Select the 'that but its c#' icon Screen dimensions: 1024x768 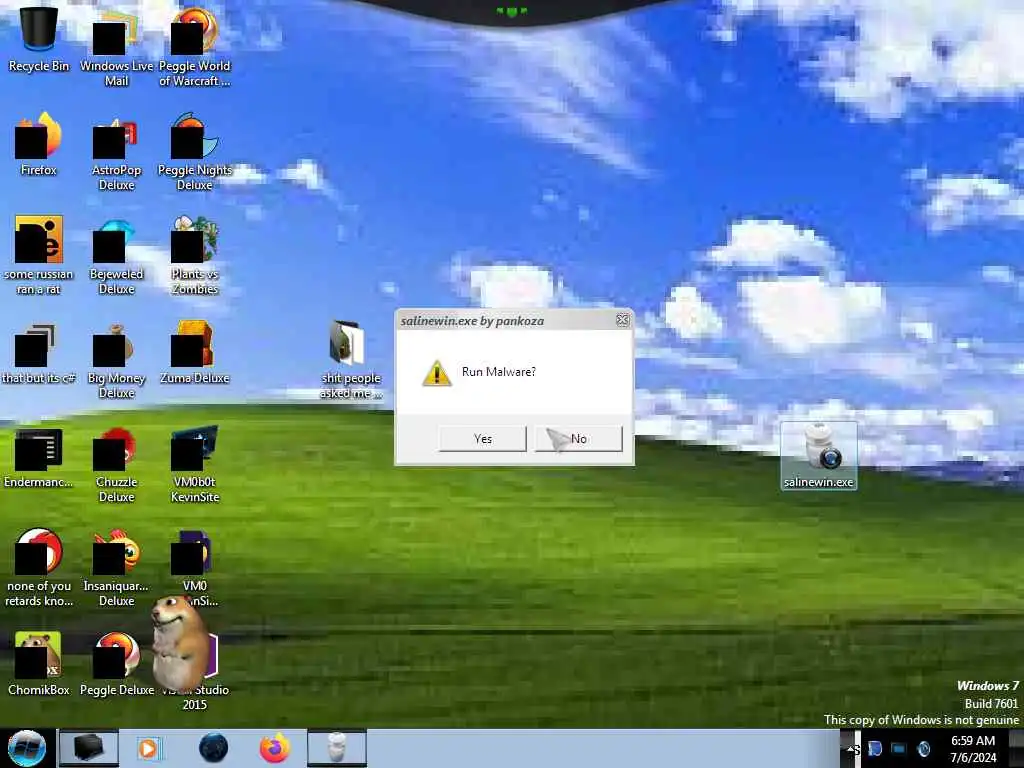tap(39, 354)
